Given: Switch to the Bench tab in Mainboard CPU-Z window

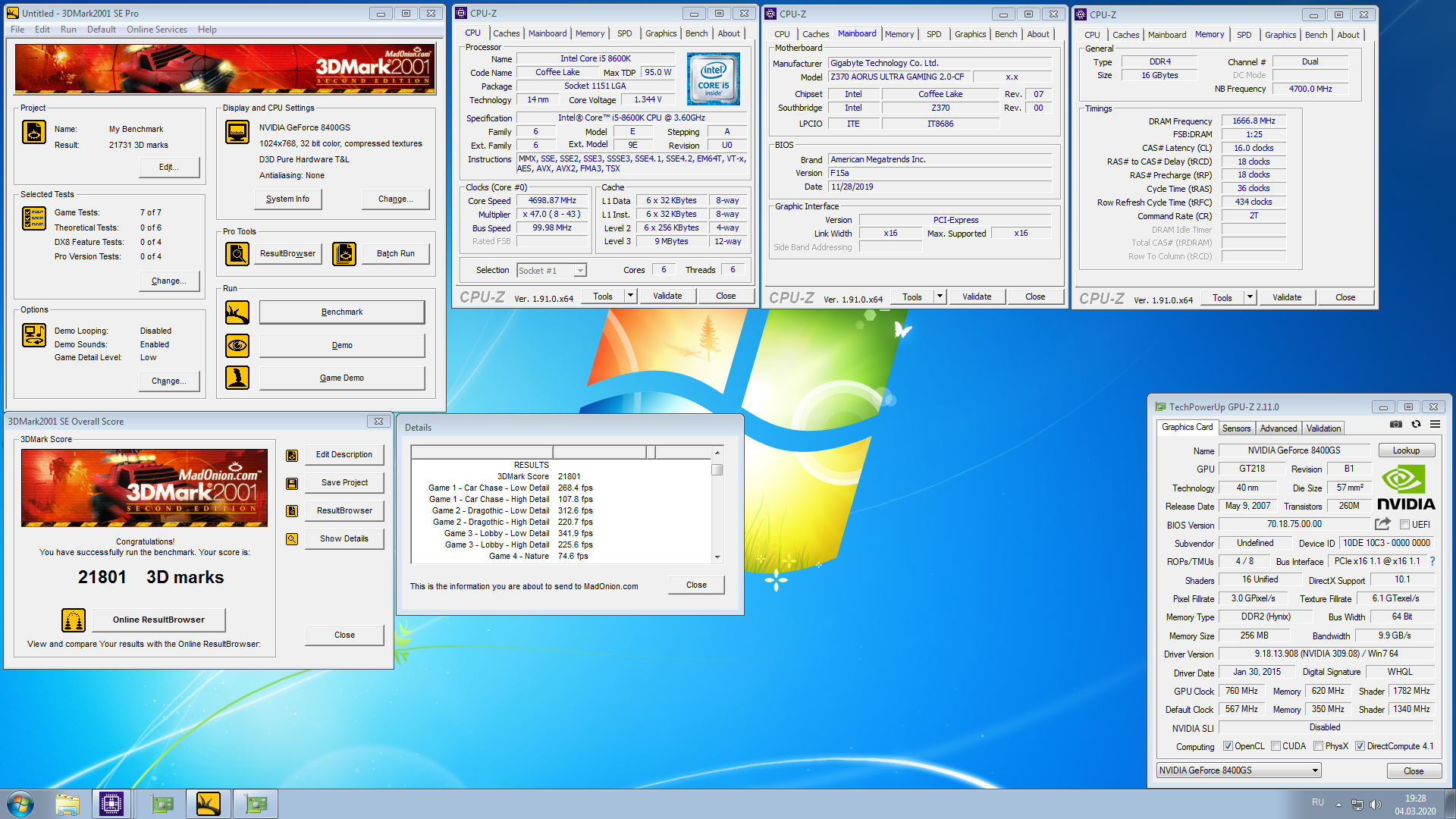Looking at the screenshot, I should pos(1006,34).
